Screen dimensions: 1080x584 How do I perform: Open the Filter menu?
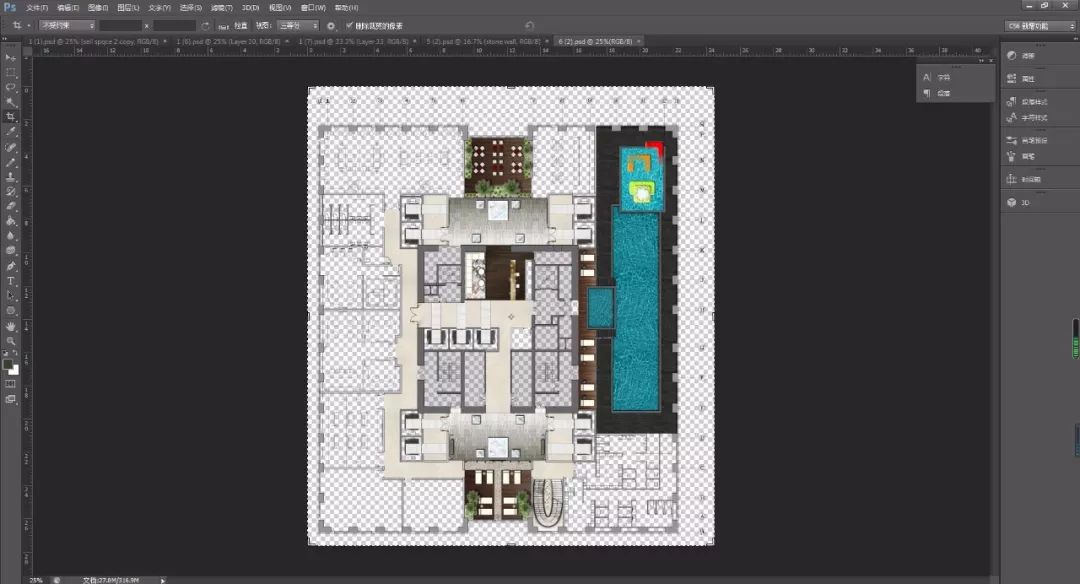click(222, 7)
